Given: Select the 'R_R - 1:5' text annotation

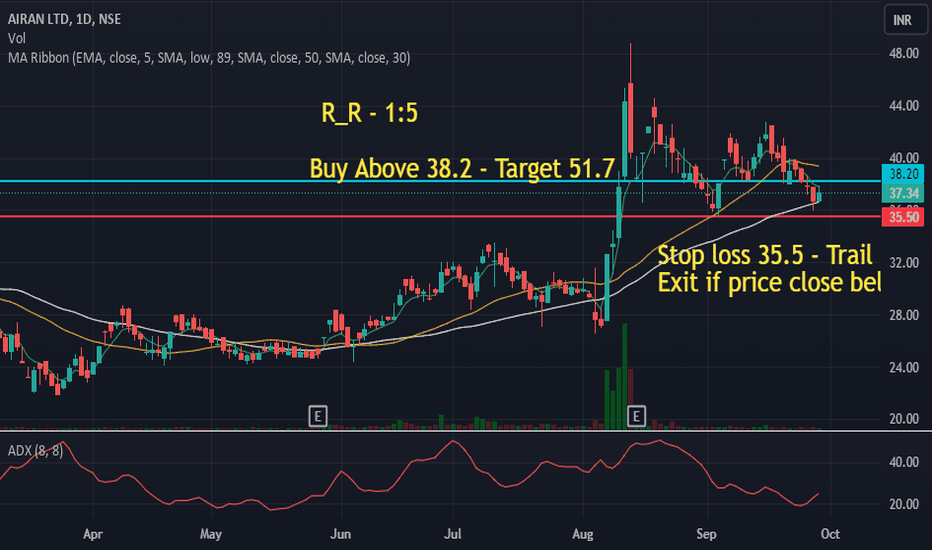Looking at the screenshot, I should pyautogui.click(x=369, y=112).
